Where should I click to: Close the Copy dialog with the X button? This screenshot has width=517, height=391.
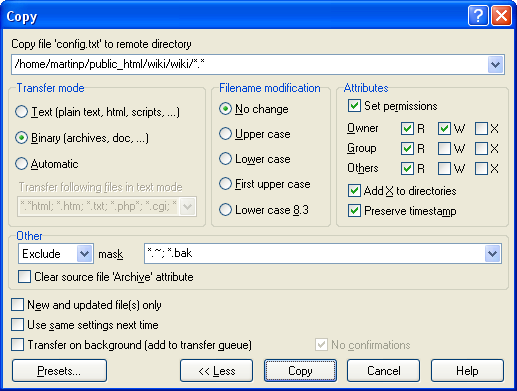coord(501,16)
